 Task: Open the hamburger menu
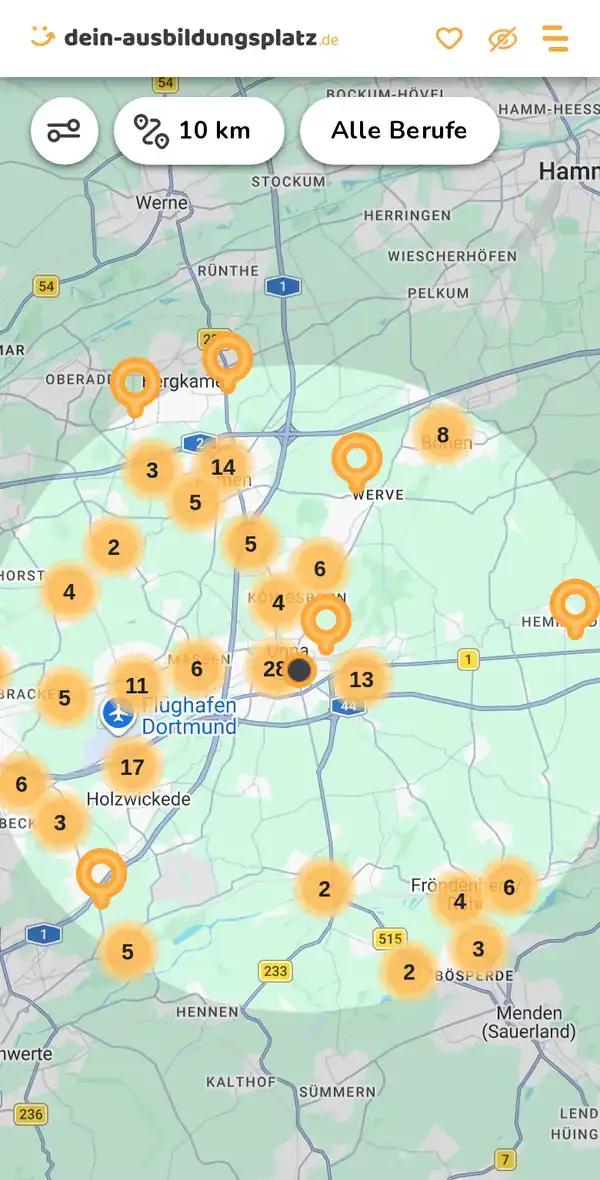556,38
